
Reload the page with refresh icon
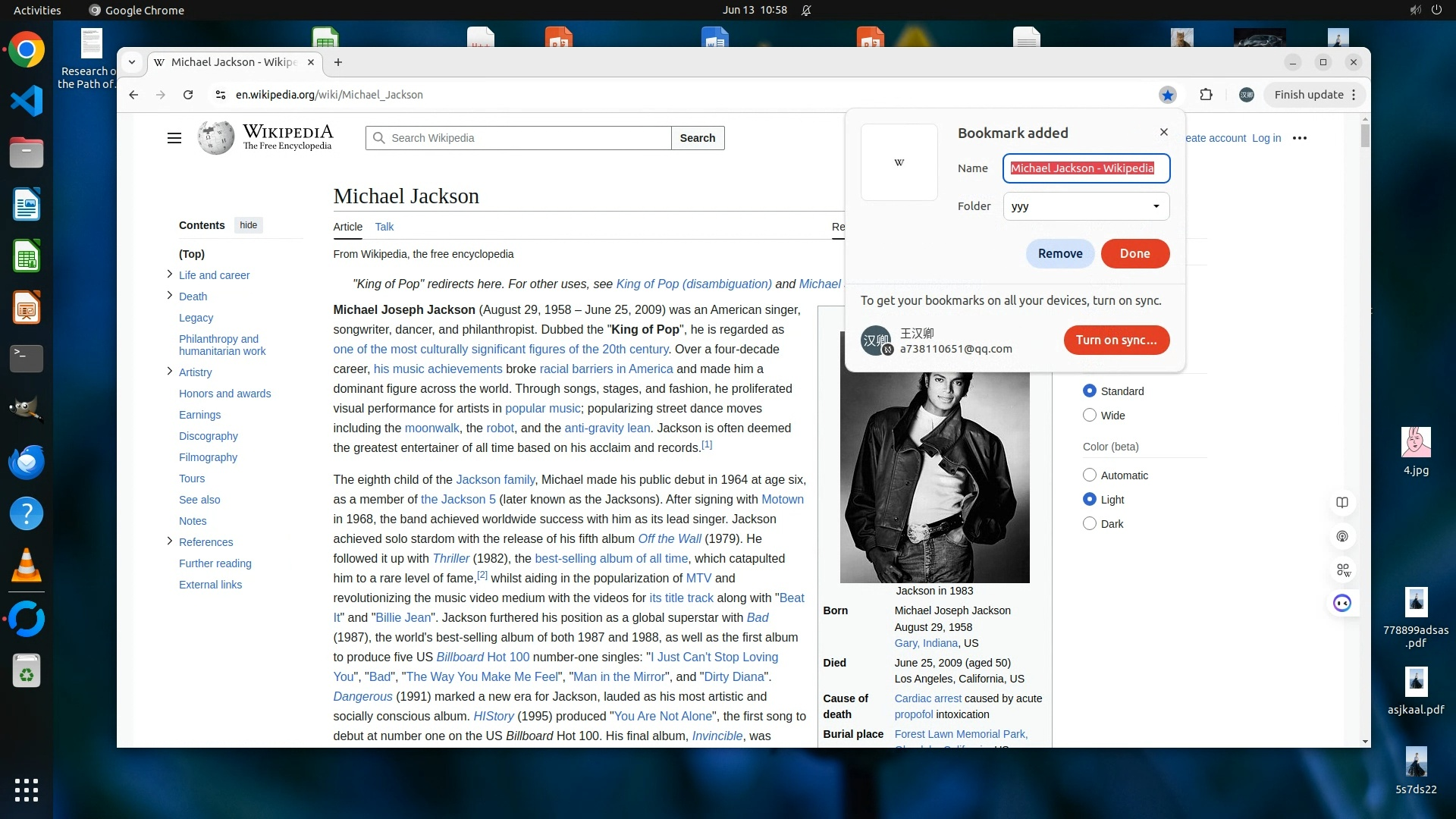(x=188, y=95)
